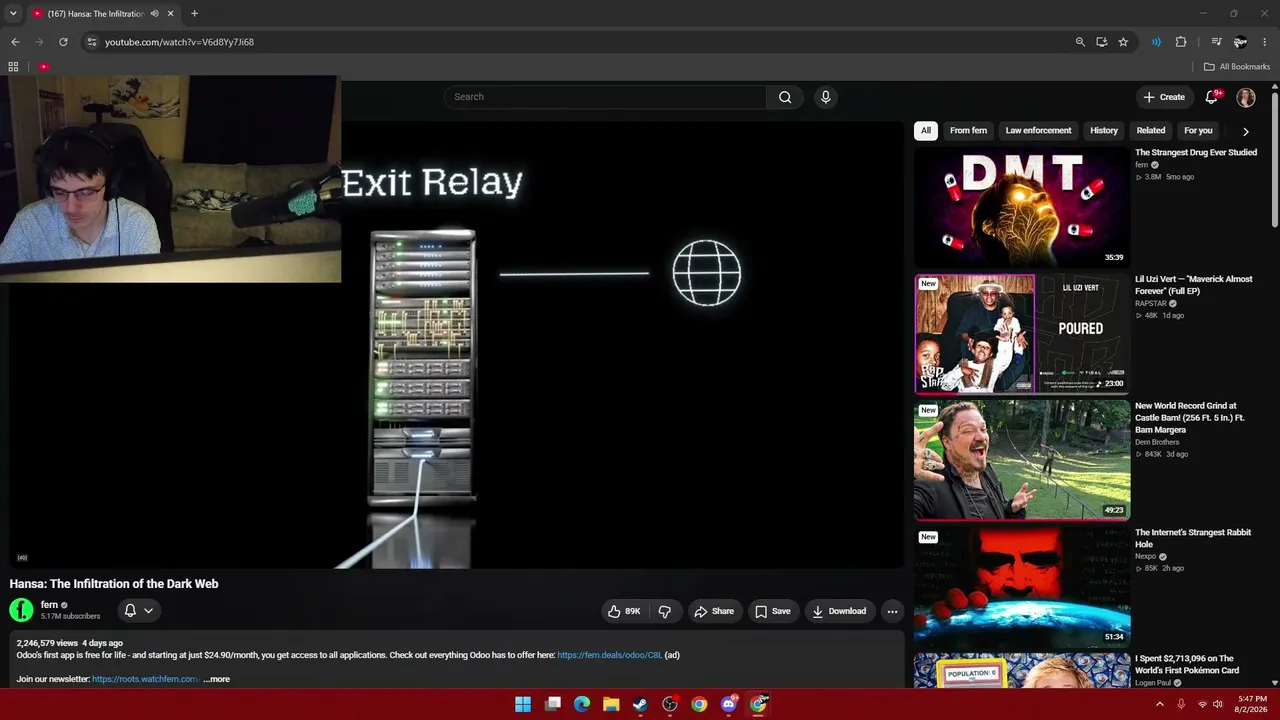Click the title 'I Spent $2,713,096 on The World's First Pokémon Card'
This screenshot has width=1280, height=720.
click(x=1187, y=665)
